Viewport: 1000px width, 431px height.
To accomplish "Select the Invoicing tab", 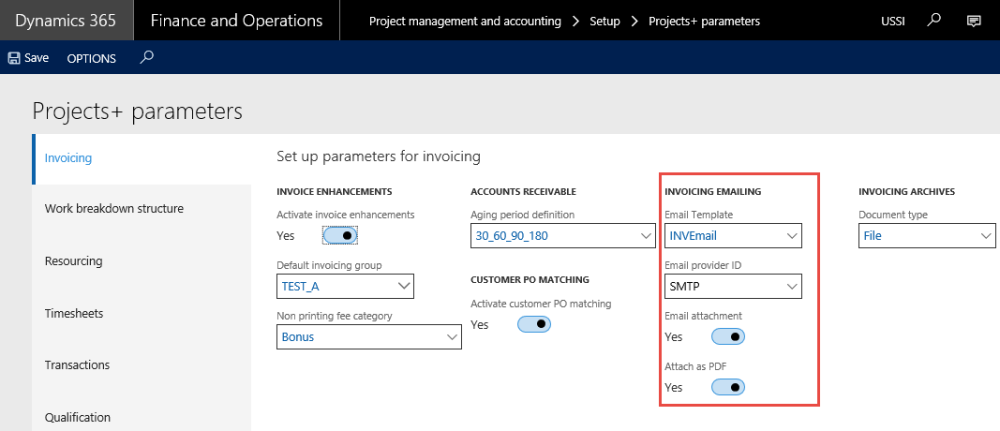I will [142, 158].
